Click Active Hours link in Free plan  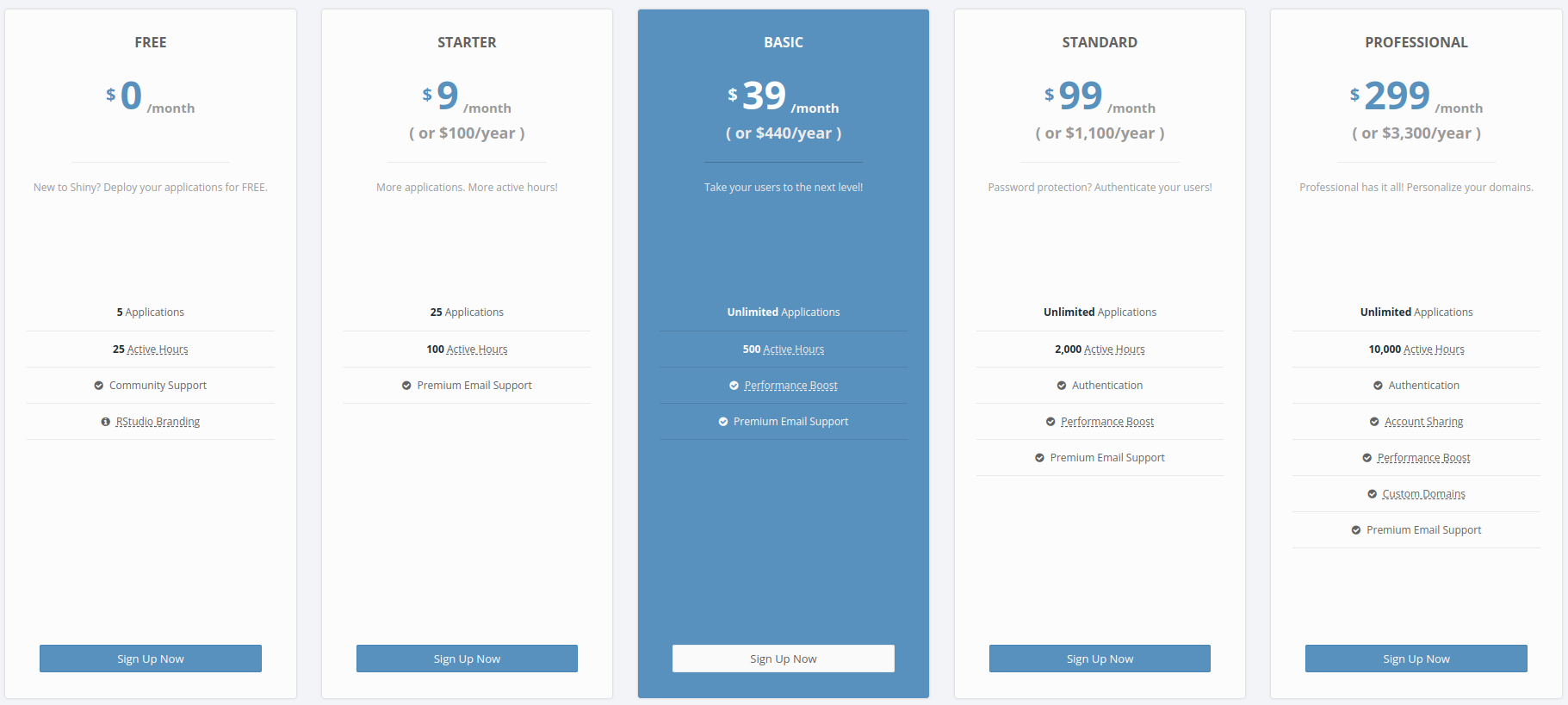coord(158,349)
